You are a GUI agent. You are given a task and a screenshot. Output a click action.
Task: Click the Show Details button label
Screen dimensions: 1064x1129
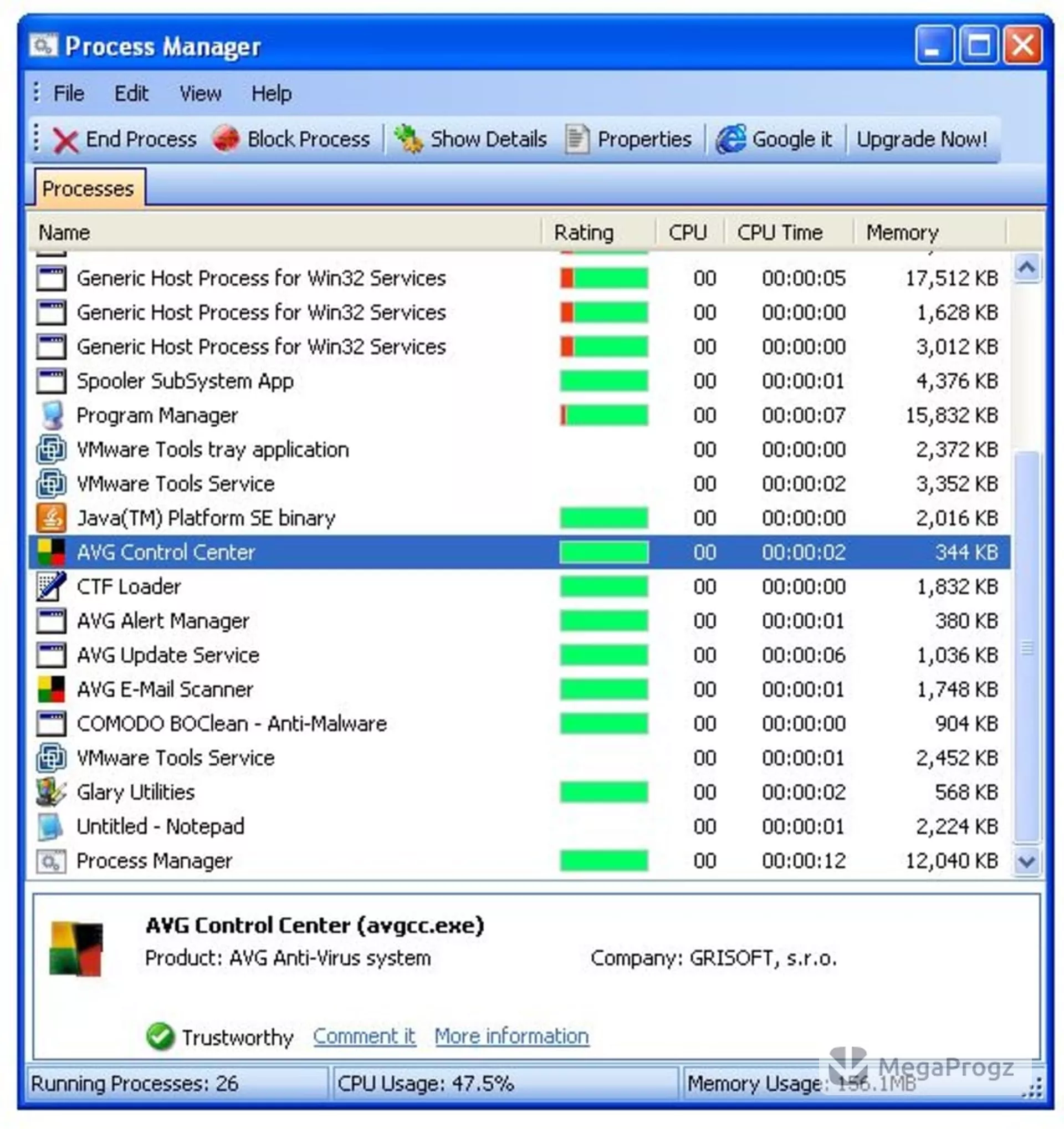coord(488,139)
